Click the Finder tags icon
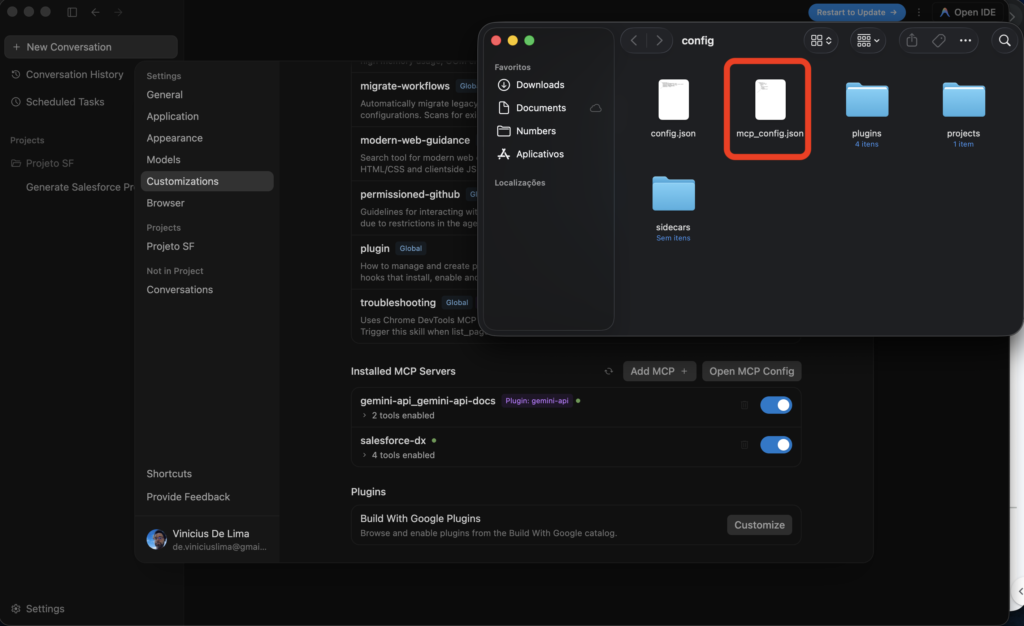The image size is (1024, 626). tap(938, 40)
